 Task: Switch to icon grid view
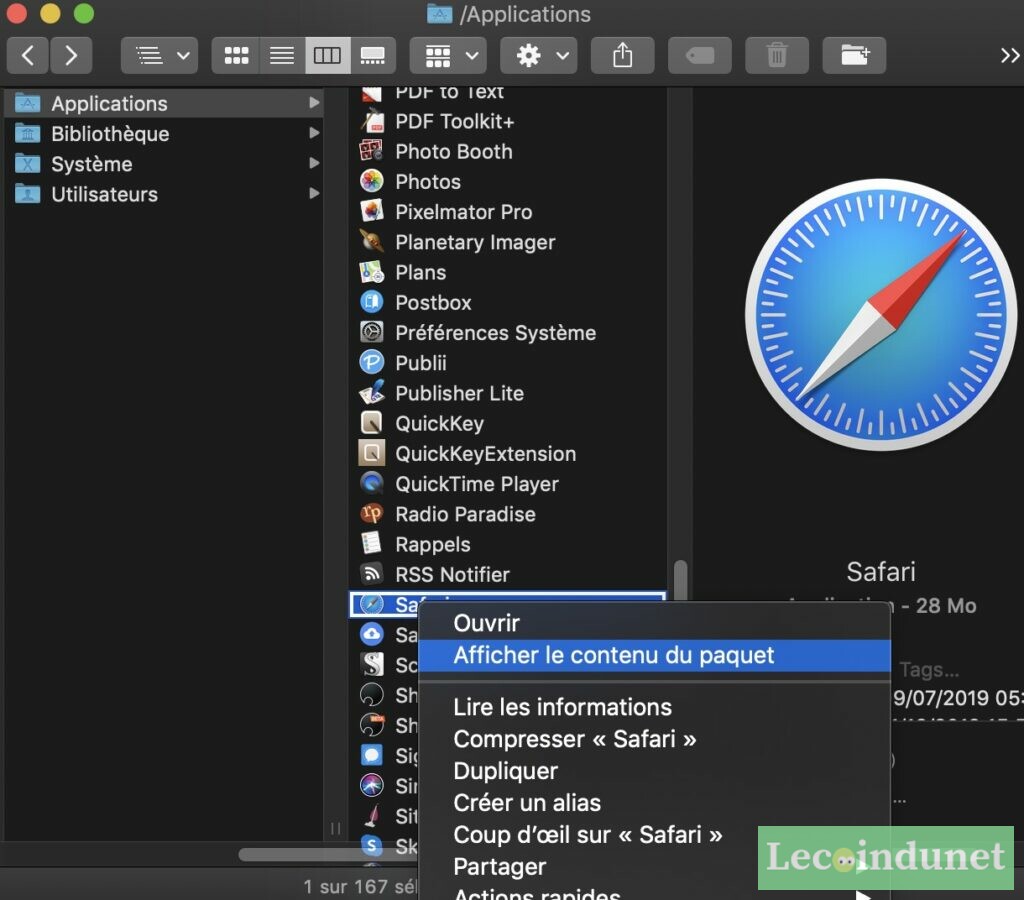click(236, 56)
